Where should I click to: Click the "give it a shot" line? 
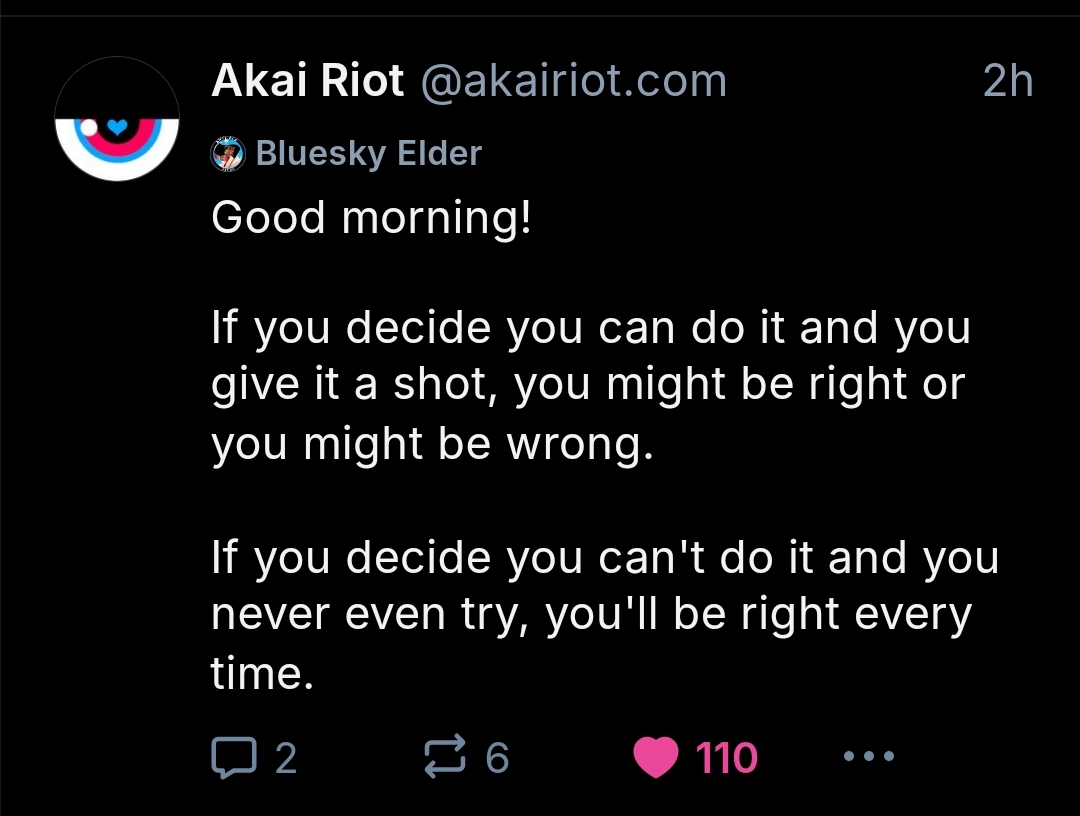(x=588, y=385)
